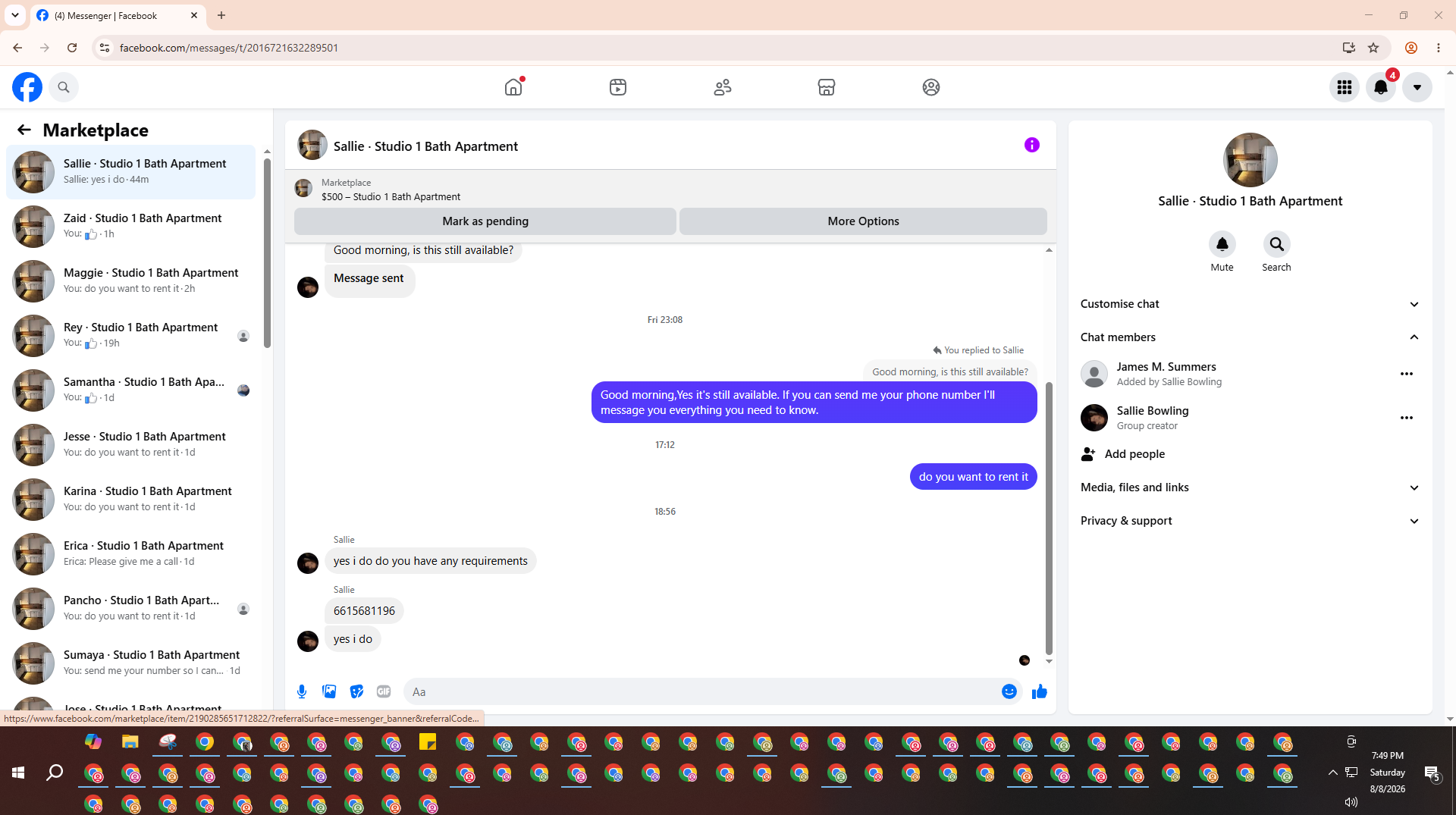The width and height of the screenshot is (1456, 815).
Task: Bookmark this tab with the star icon
Action: (1373, 48)
